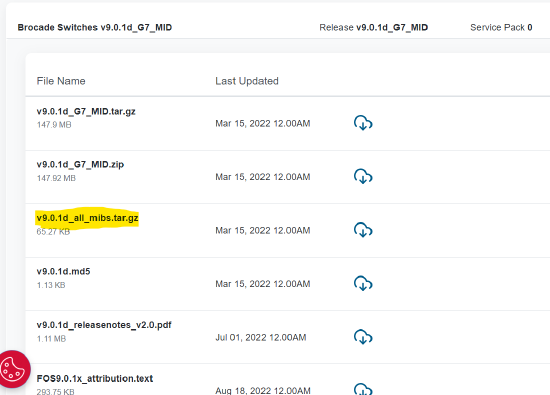Viewport: 550px width, 395px height.
Task: Click the Brocade Switches v9.0.1d_G7_MID title
Action: (x=95, y=27)
